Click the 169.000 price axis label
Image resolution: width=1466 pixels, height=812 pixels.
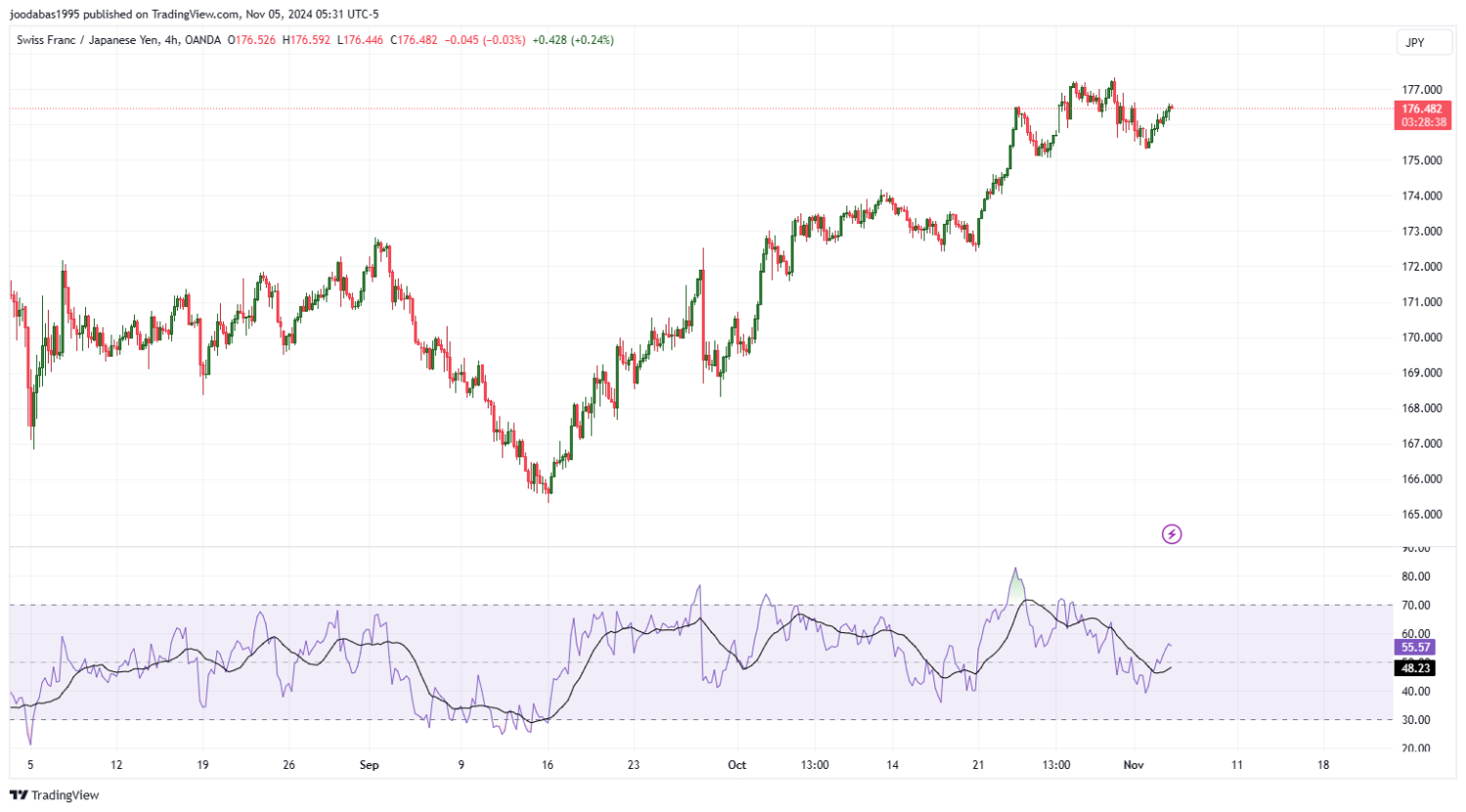pos(1422,372)
